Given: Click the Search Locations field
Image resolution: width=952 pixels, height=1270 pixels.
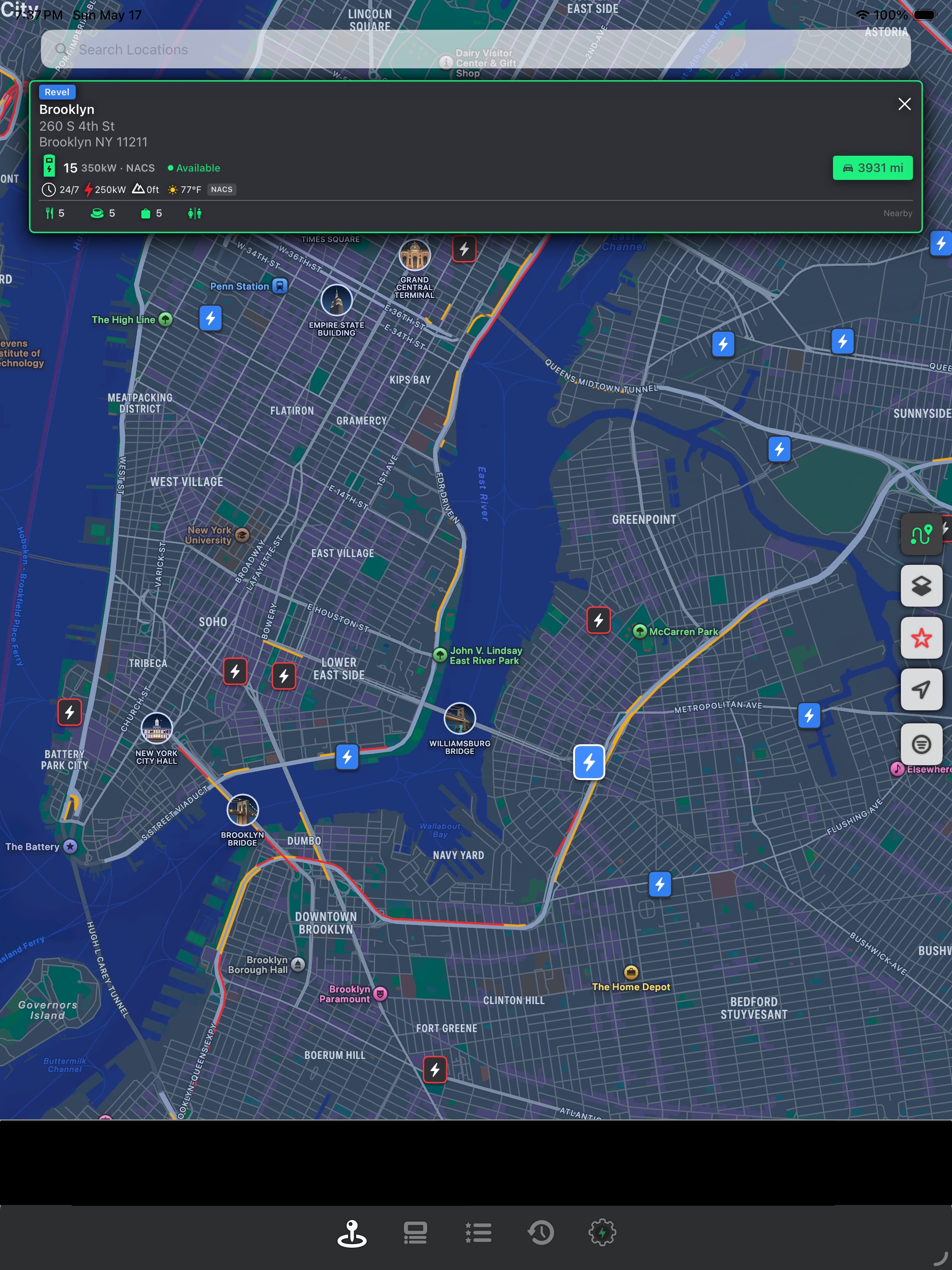Looking at the screenshot, I should pos(476,49).
